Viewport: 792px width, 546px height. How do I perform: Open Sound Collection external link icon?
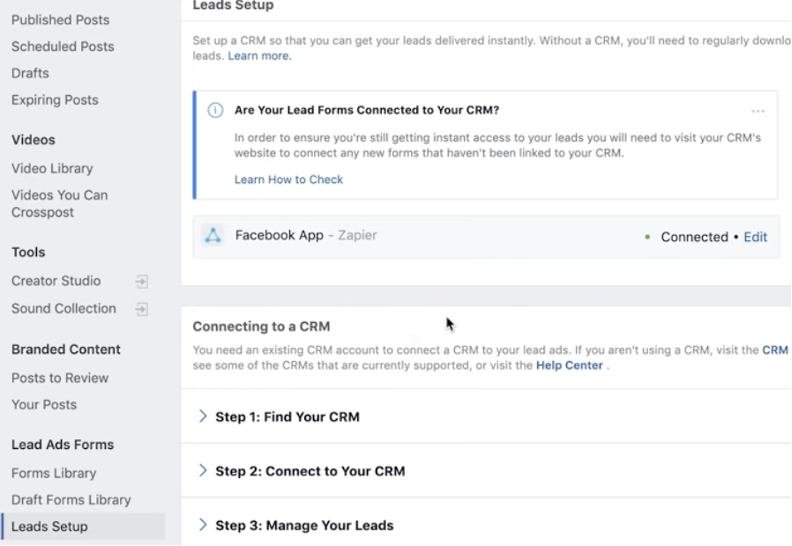point(142,309)
